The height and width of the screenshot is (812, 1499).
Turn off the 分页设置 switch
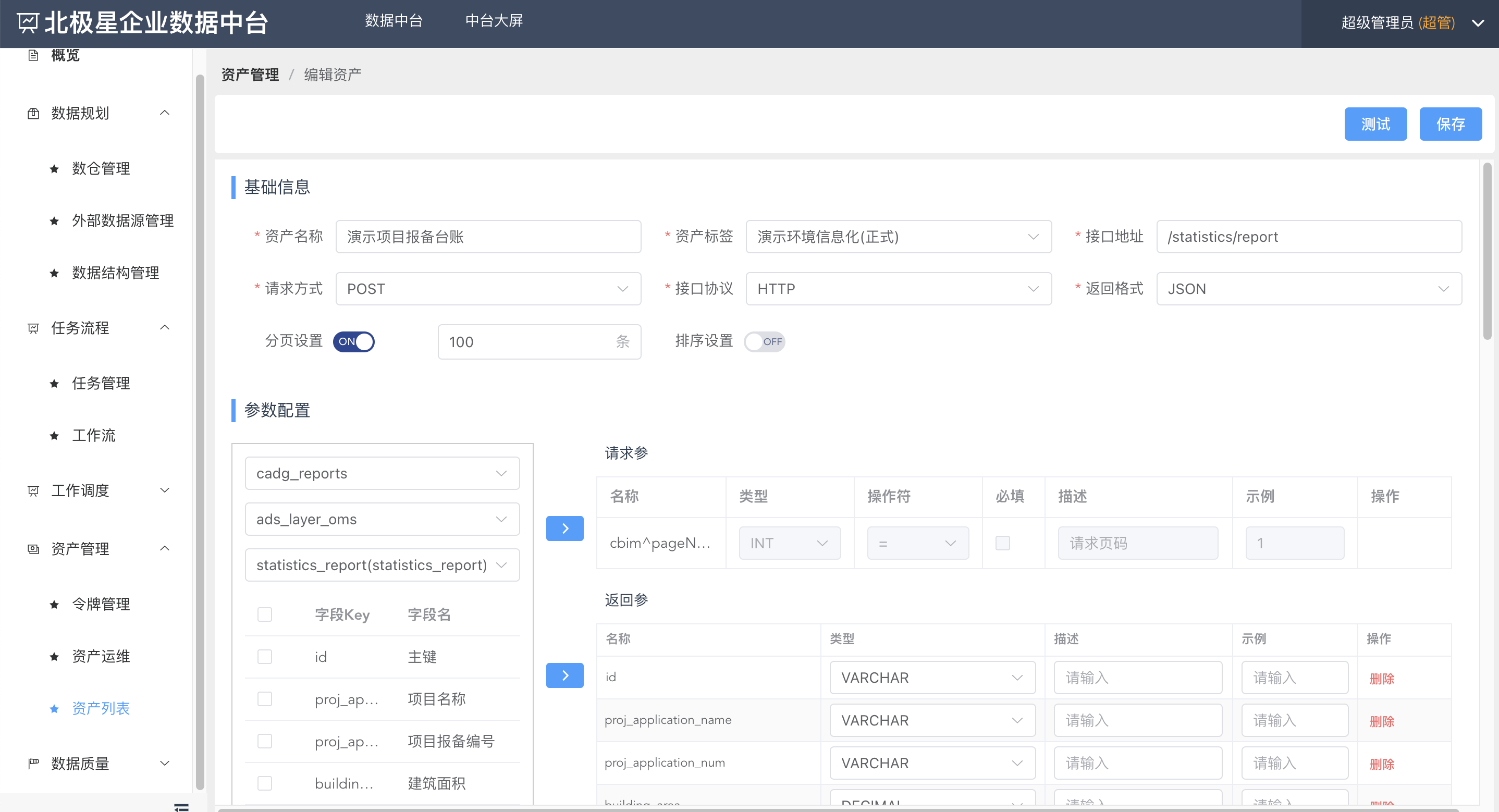353,342
